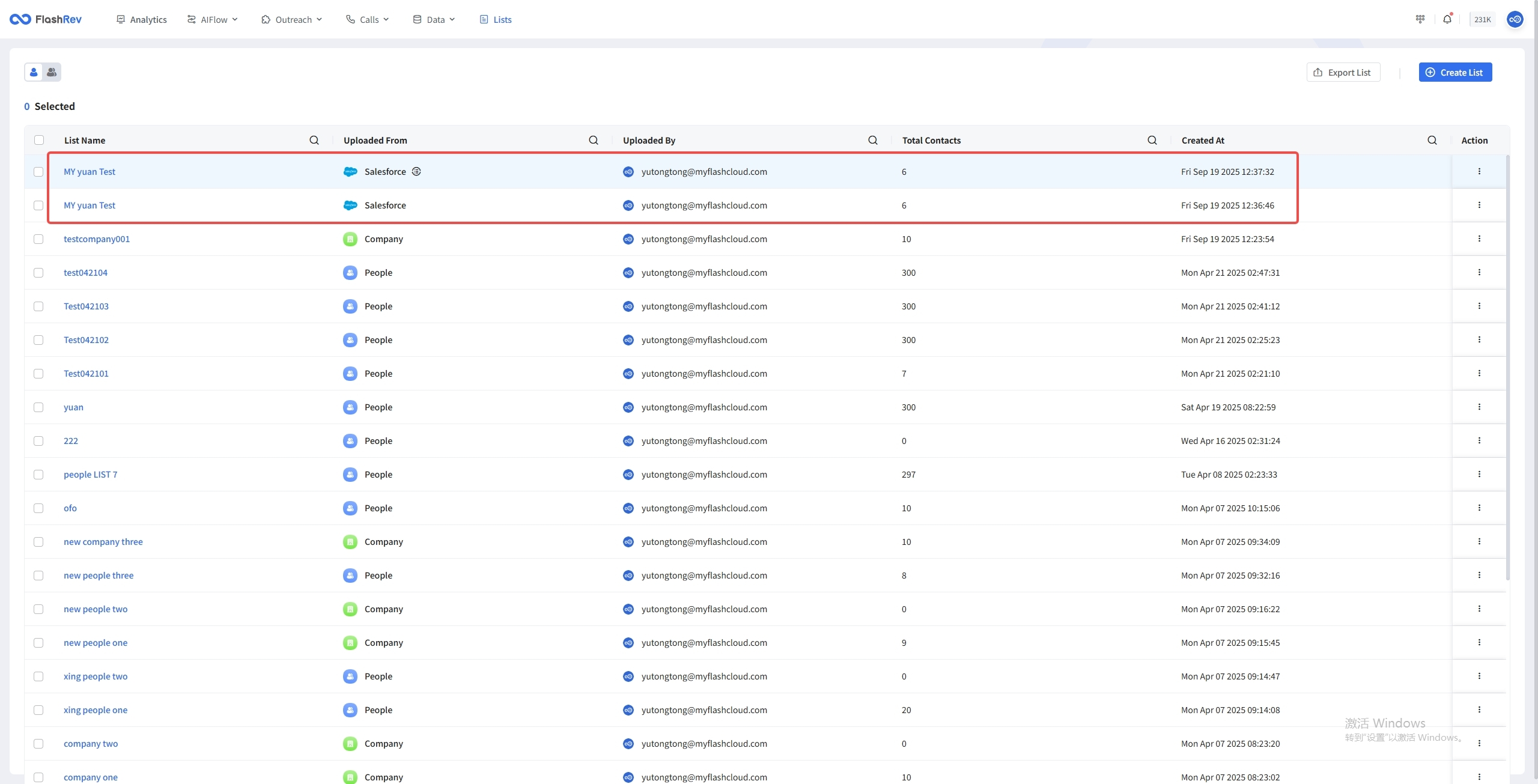
Task: Toggle the select-all header checkbox
Action: pyautogui.click(x=39, y=140)
